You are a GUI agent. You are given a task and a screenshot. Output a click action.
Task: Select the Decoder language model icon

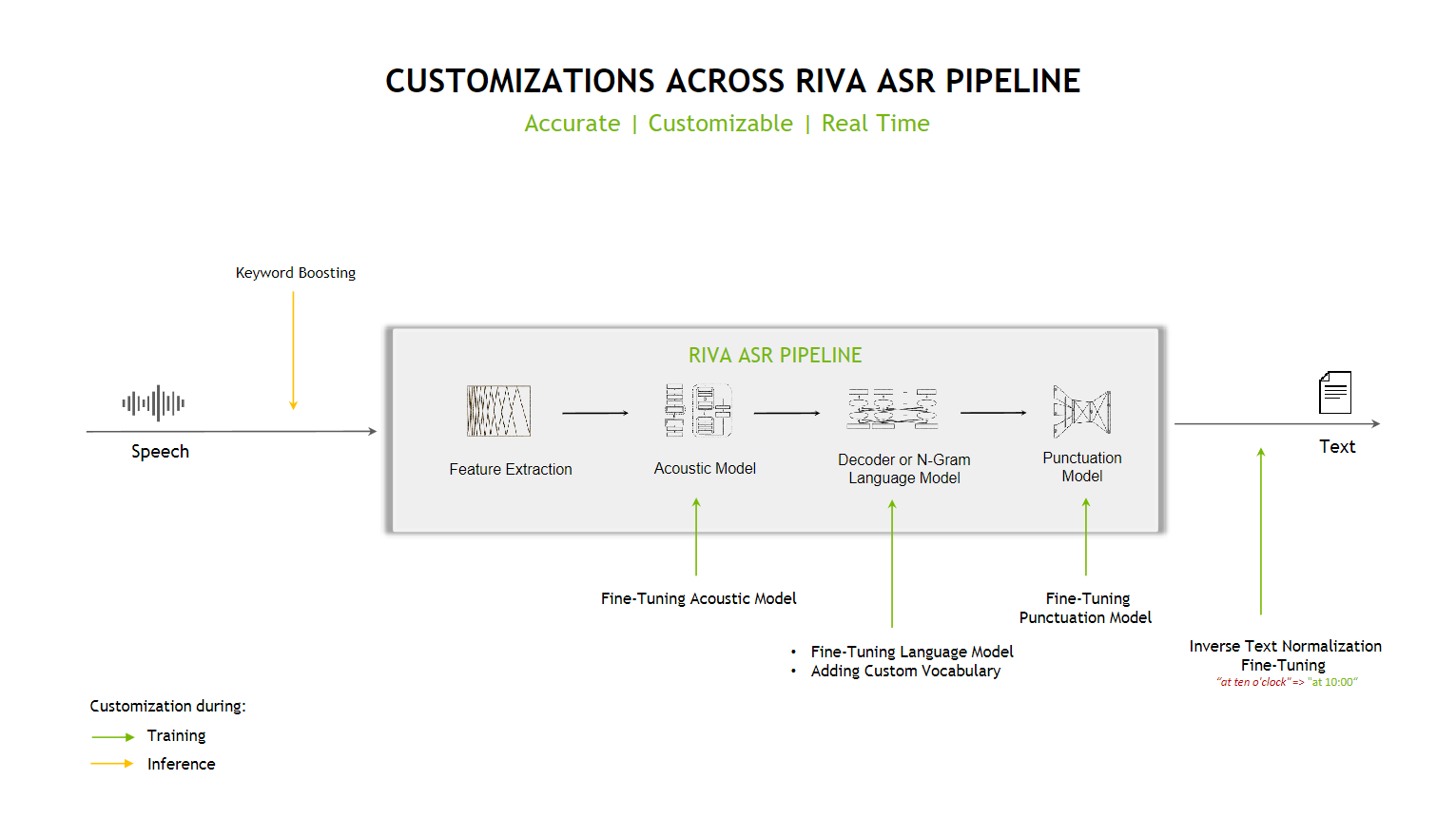[892, 410]
